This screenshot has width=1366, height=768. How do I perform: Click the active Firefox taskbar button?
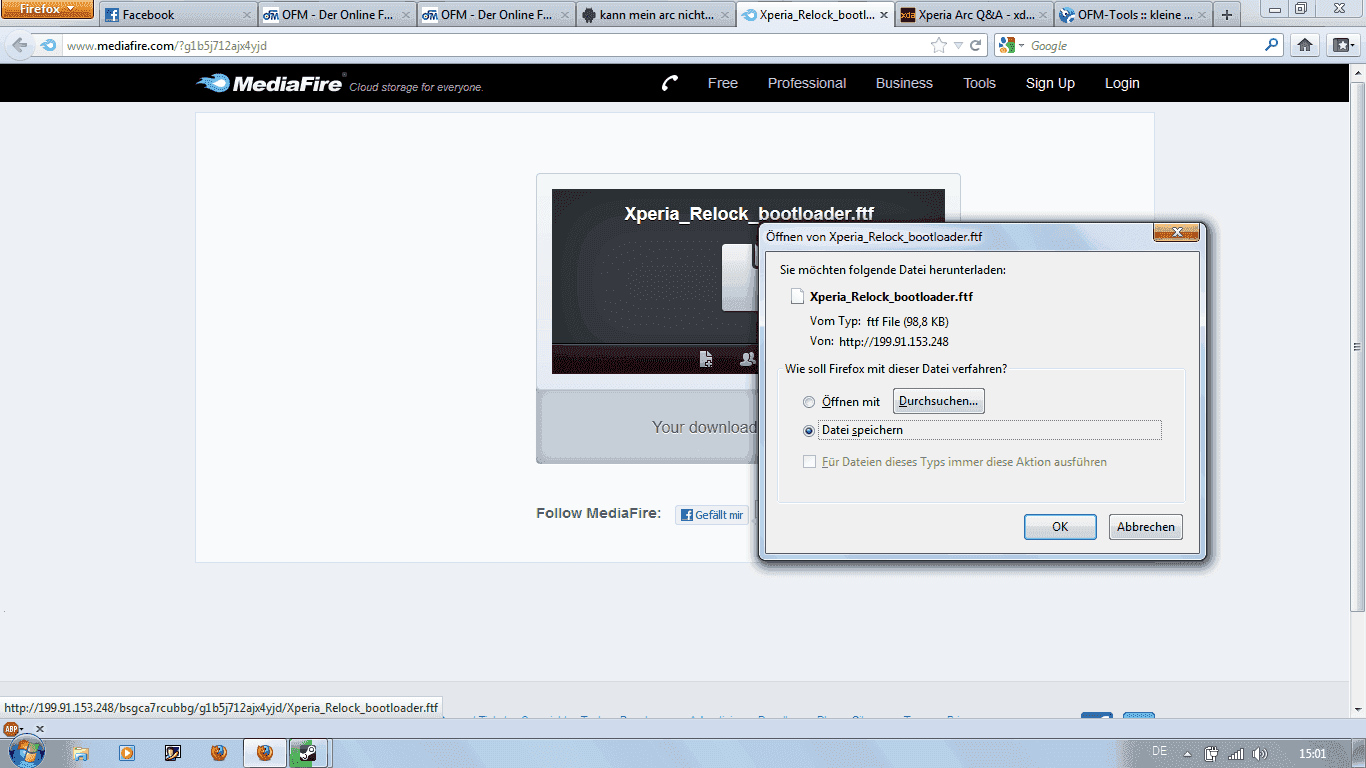pyautogui.click(x=265, y=753)
